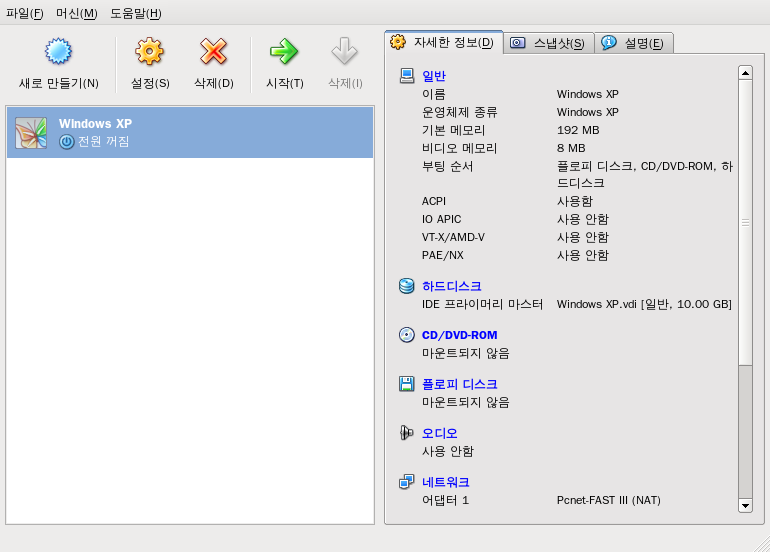
Task: Click the 부팅 순서 label
Action: pos(447,166)
